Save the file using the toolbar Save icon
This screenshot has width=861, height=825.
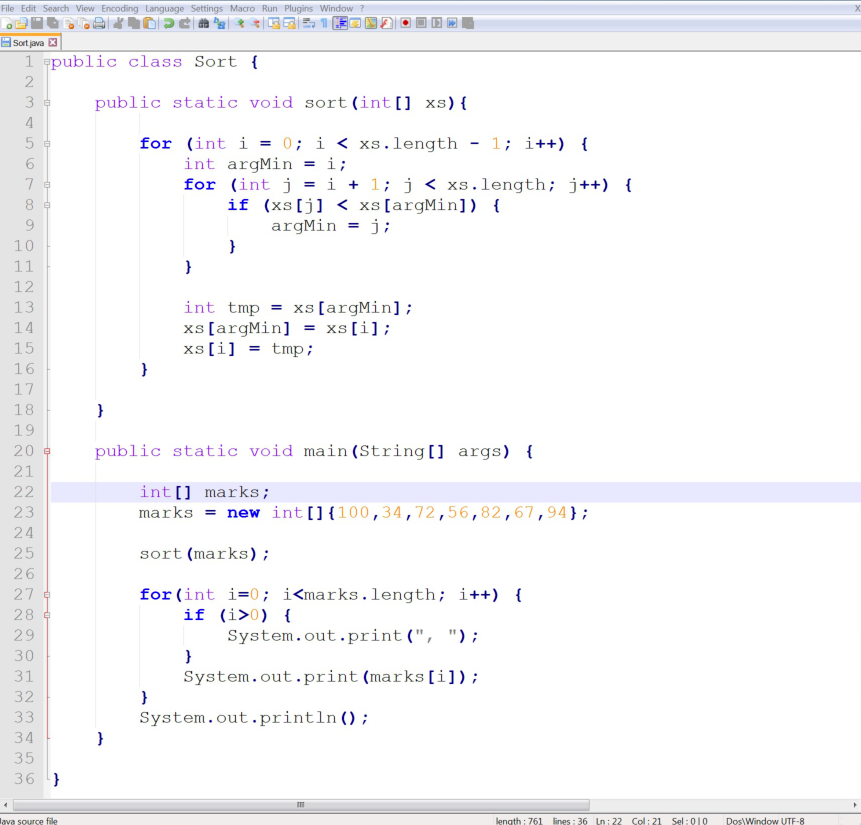point(37,23)
